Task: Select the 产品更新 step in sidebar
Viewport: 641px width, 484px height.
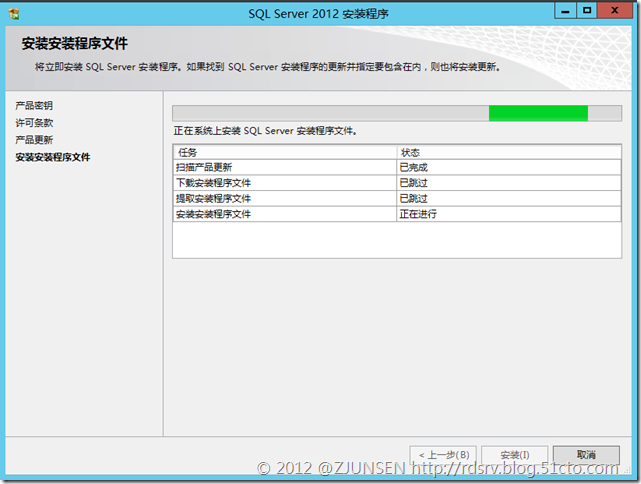Action: [34, 140]
